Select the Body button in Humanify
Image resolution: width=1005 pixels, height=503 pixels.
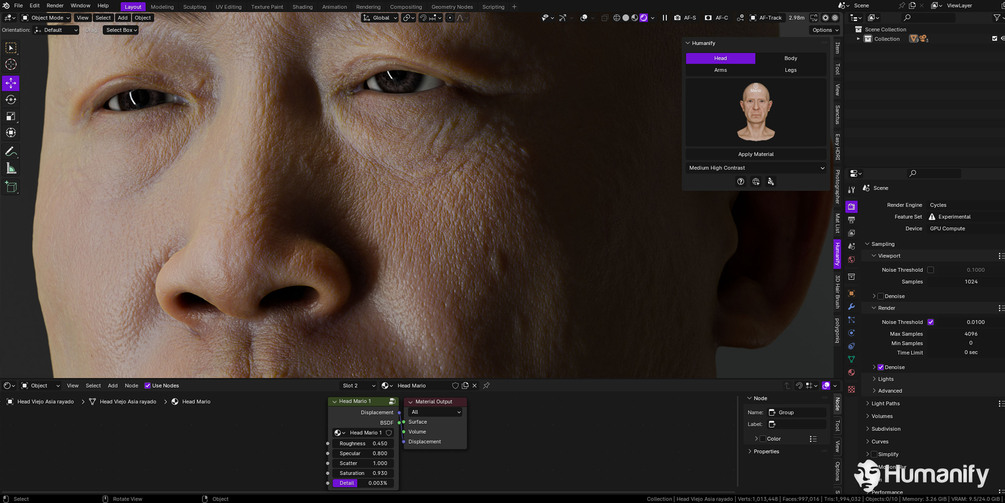pos(791,58)
